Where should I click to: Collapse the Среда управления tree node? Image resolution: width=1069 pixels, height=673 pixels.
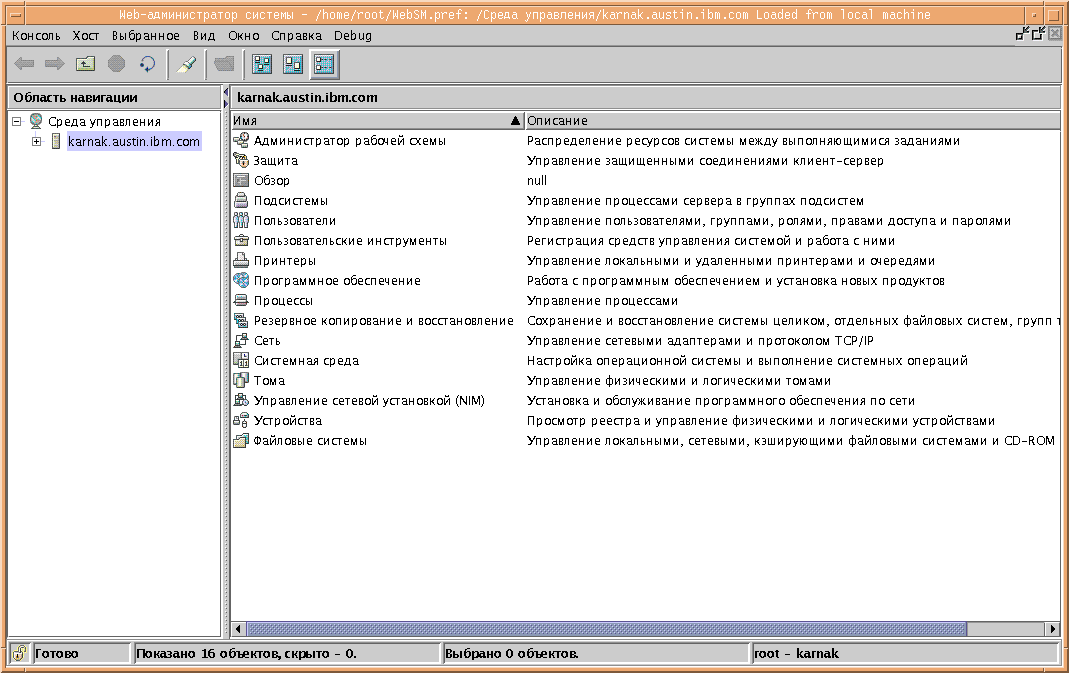pyautogui.click(x=17, y=121)
